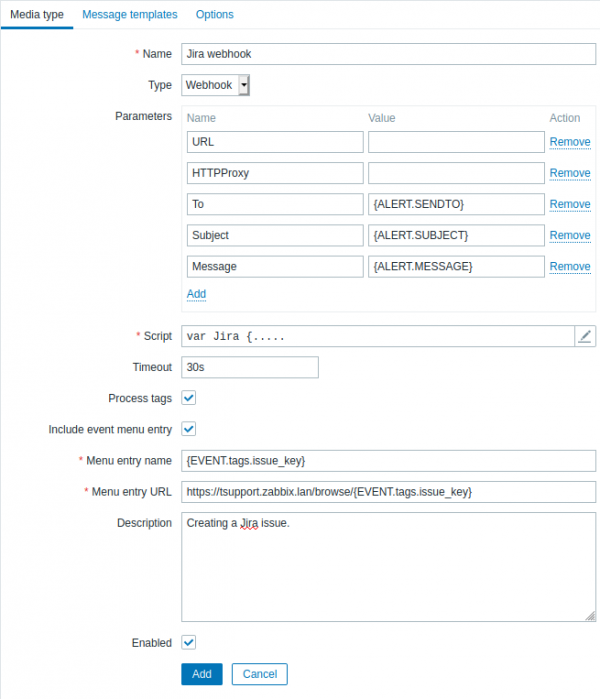Open the script editor pencil icon
Viewport: 600px width, 699px height.
585,337
